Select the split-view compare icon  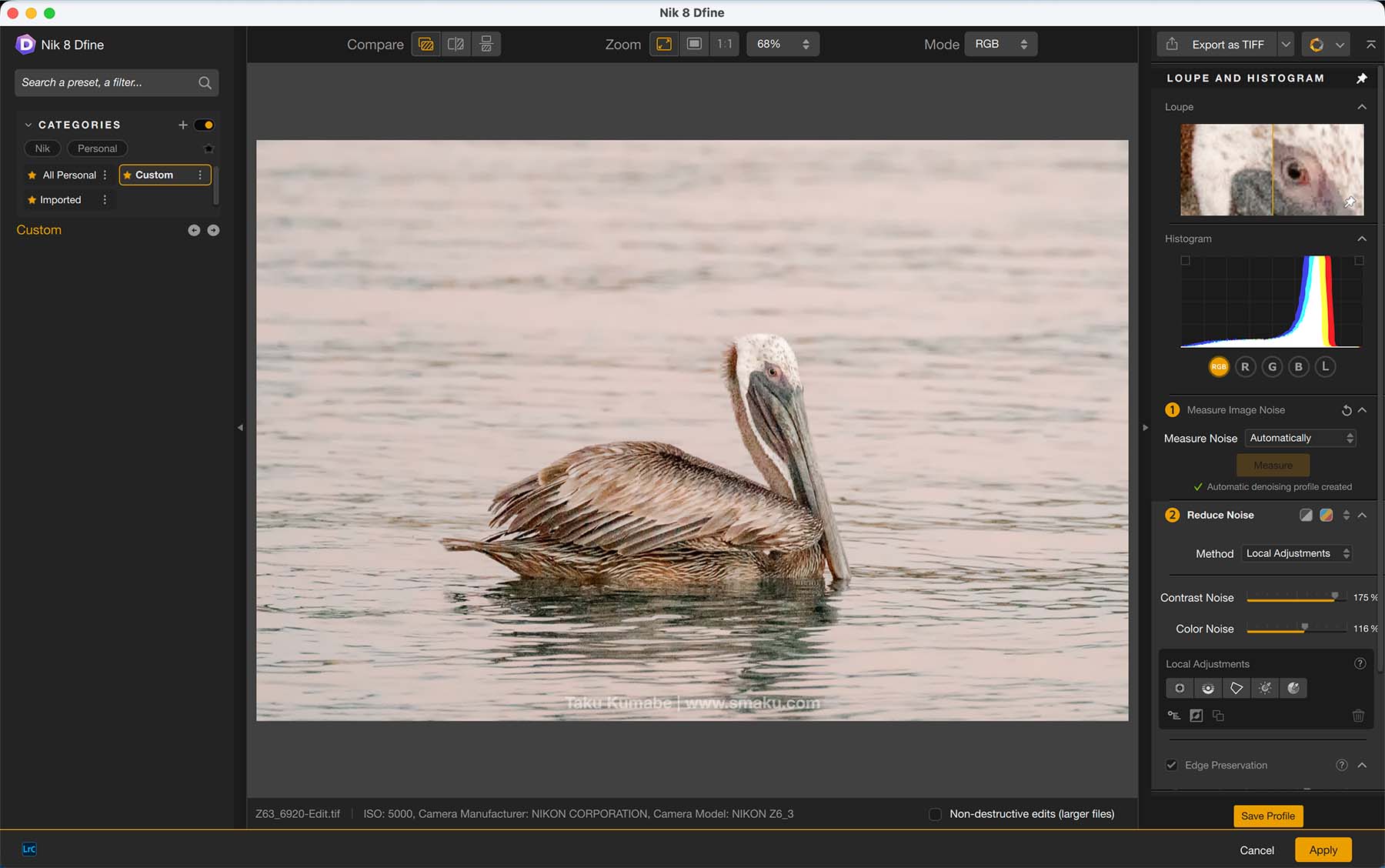click(x=456, y=45)
